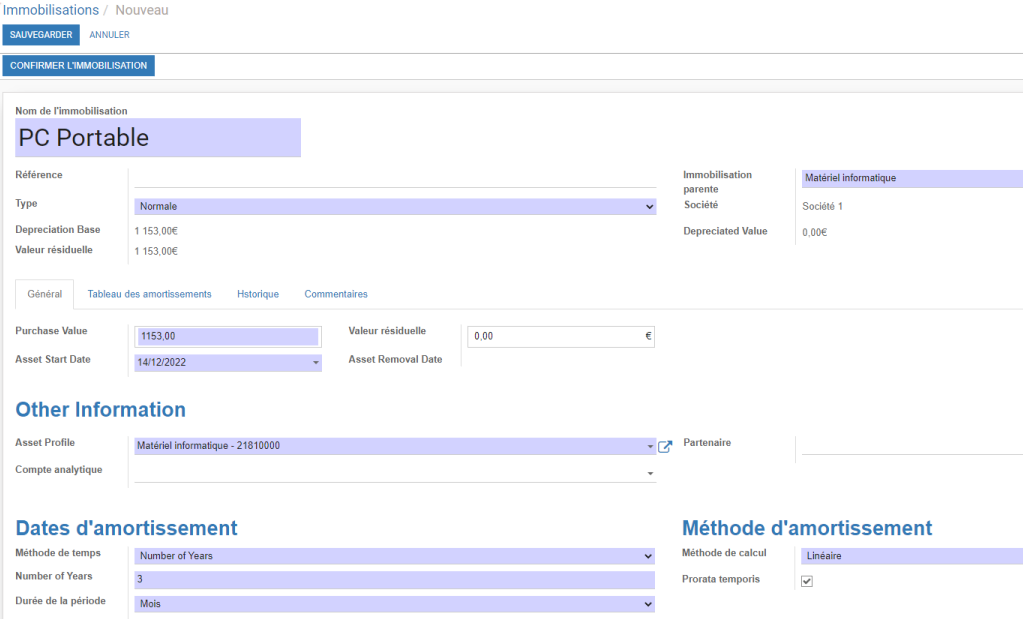Viewport: 1023px width, 619px height.
Task: Click the Référence input field
Action: click(x=395, y=178)
